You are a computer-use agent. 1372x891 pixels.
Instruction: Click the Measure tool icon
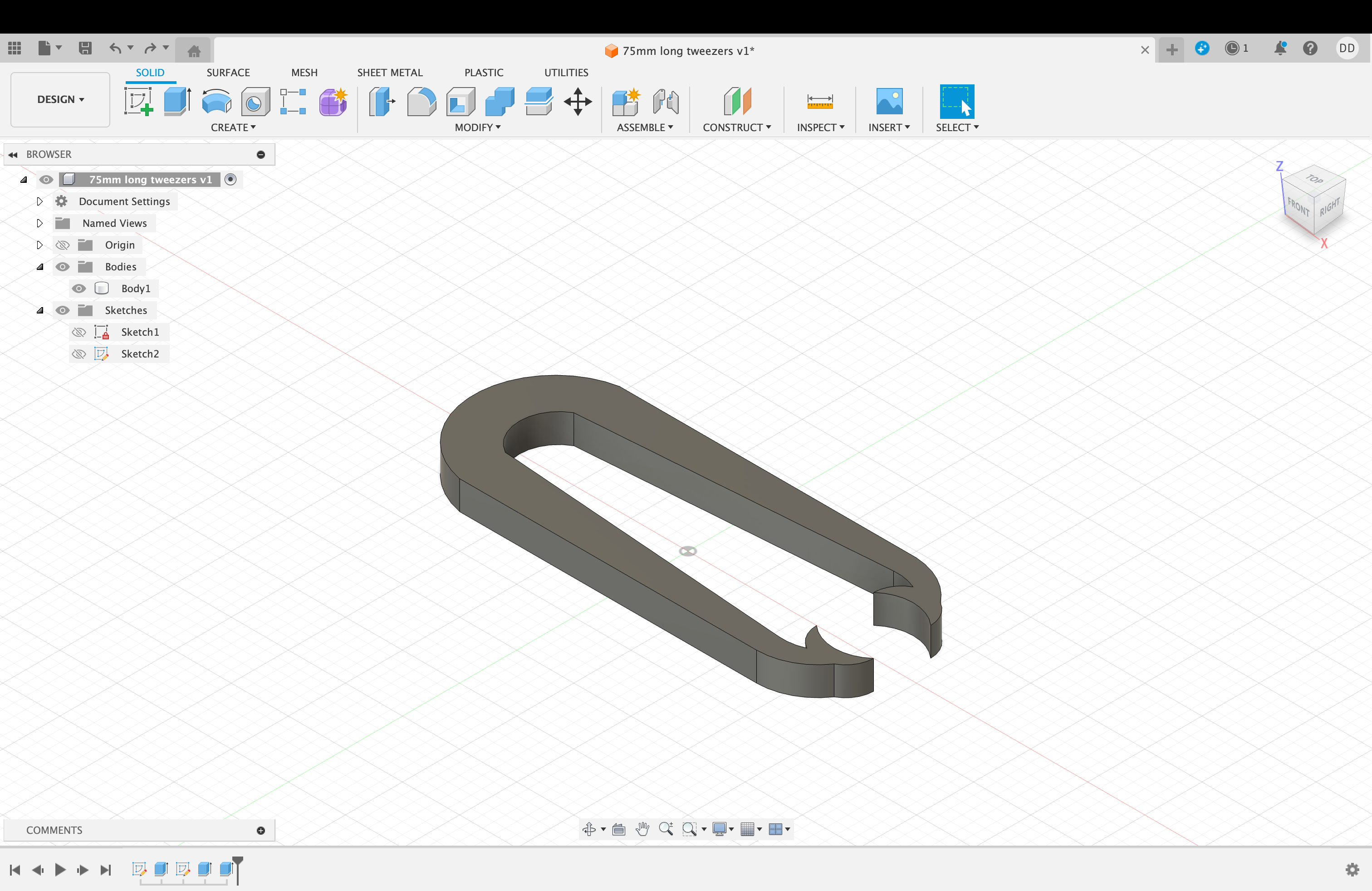[x=820, y=102]
